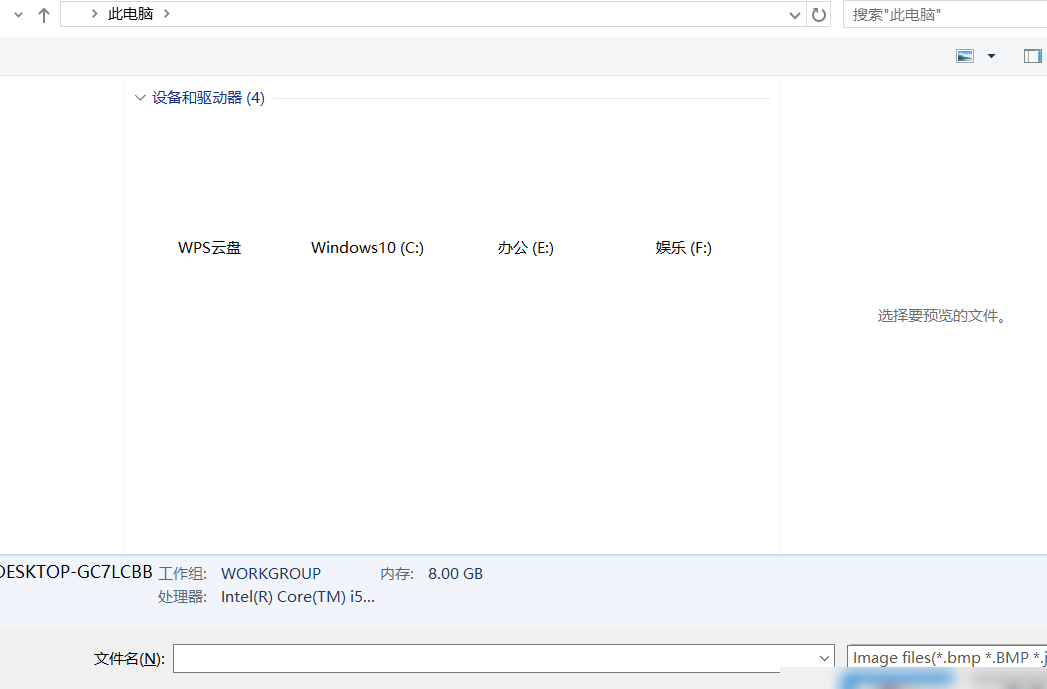Click the 文件名(N) text field
The width and height of the screenshot is (1047, 689).
[x=503, y=658]
